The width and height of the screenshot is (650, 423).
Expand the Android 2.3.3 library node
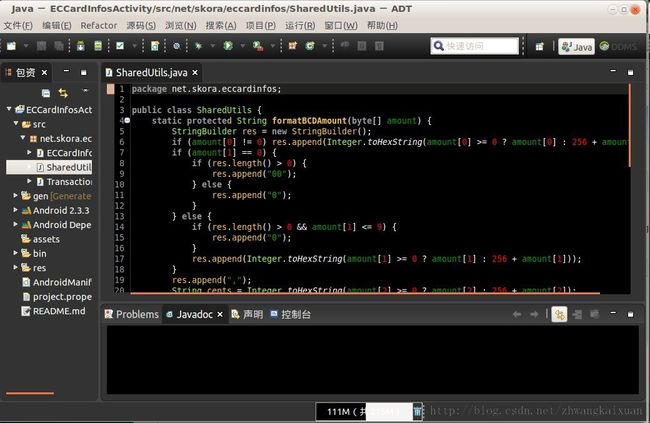16,210
